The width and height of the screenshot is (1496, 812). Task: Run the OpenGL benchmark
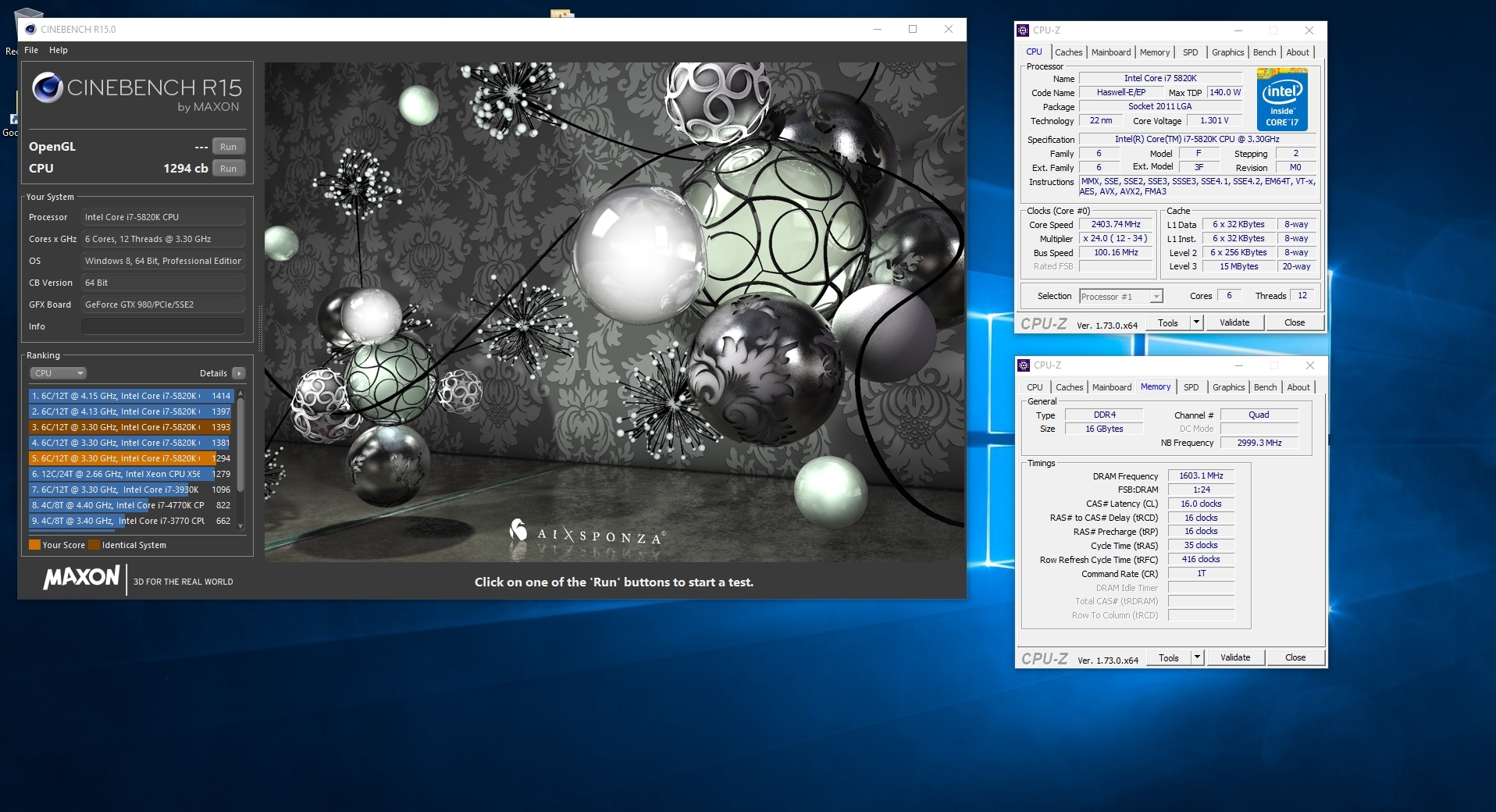(x=229, y=147)
